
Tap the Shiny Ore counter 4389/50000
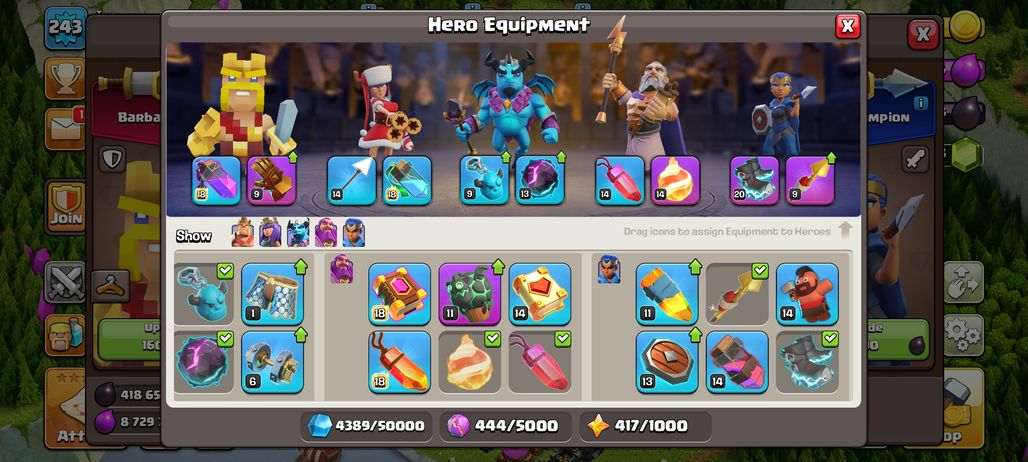pyautogui.click(x=366, y=426)
